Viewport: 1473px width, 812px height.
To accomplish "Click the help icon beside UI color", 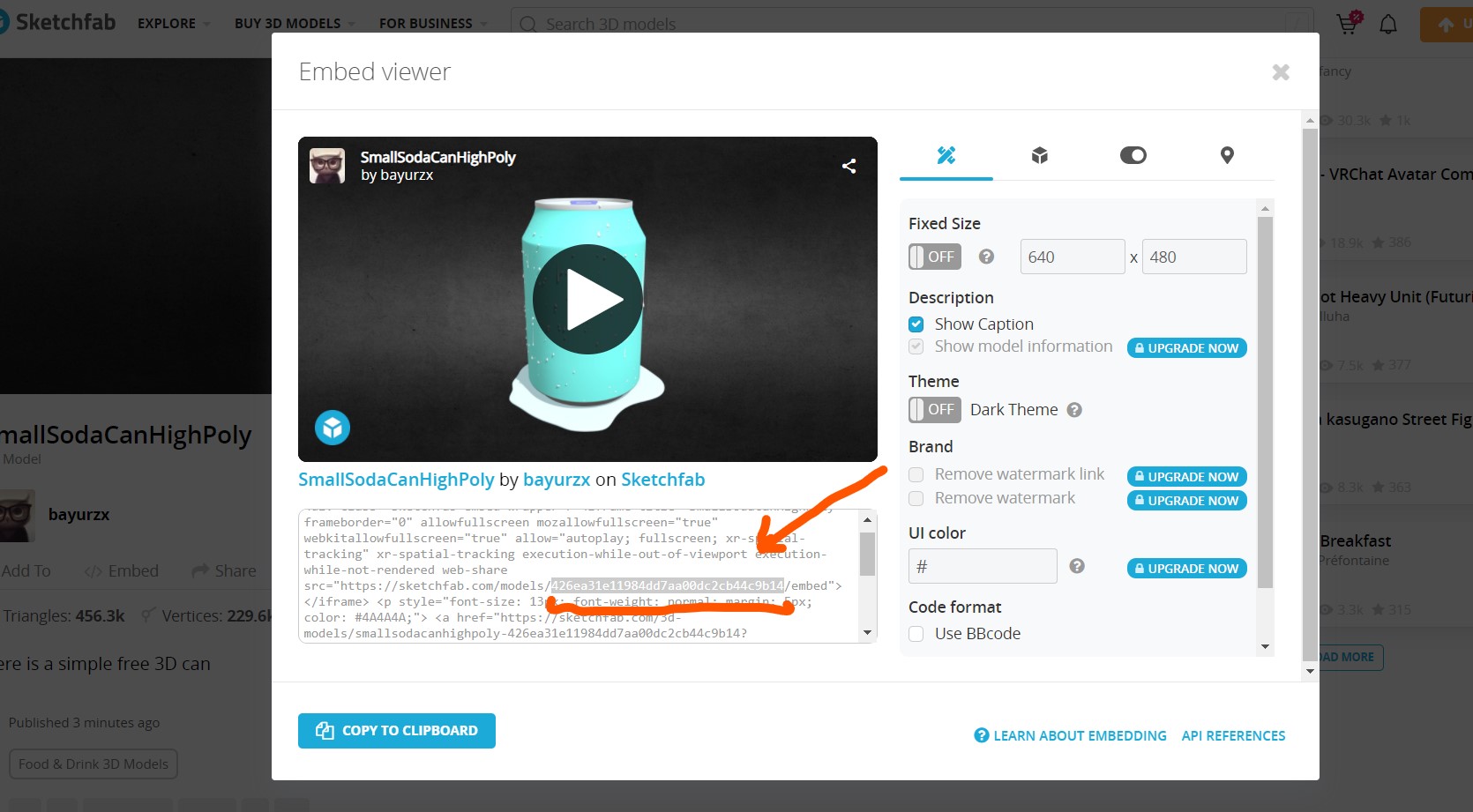I will click(1077, 566).
